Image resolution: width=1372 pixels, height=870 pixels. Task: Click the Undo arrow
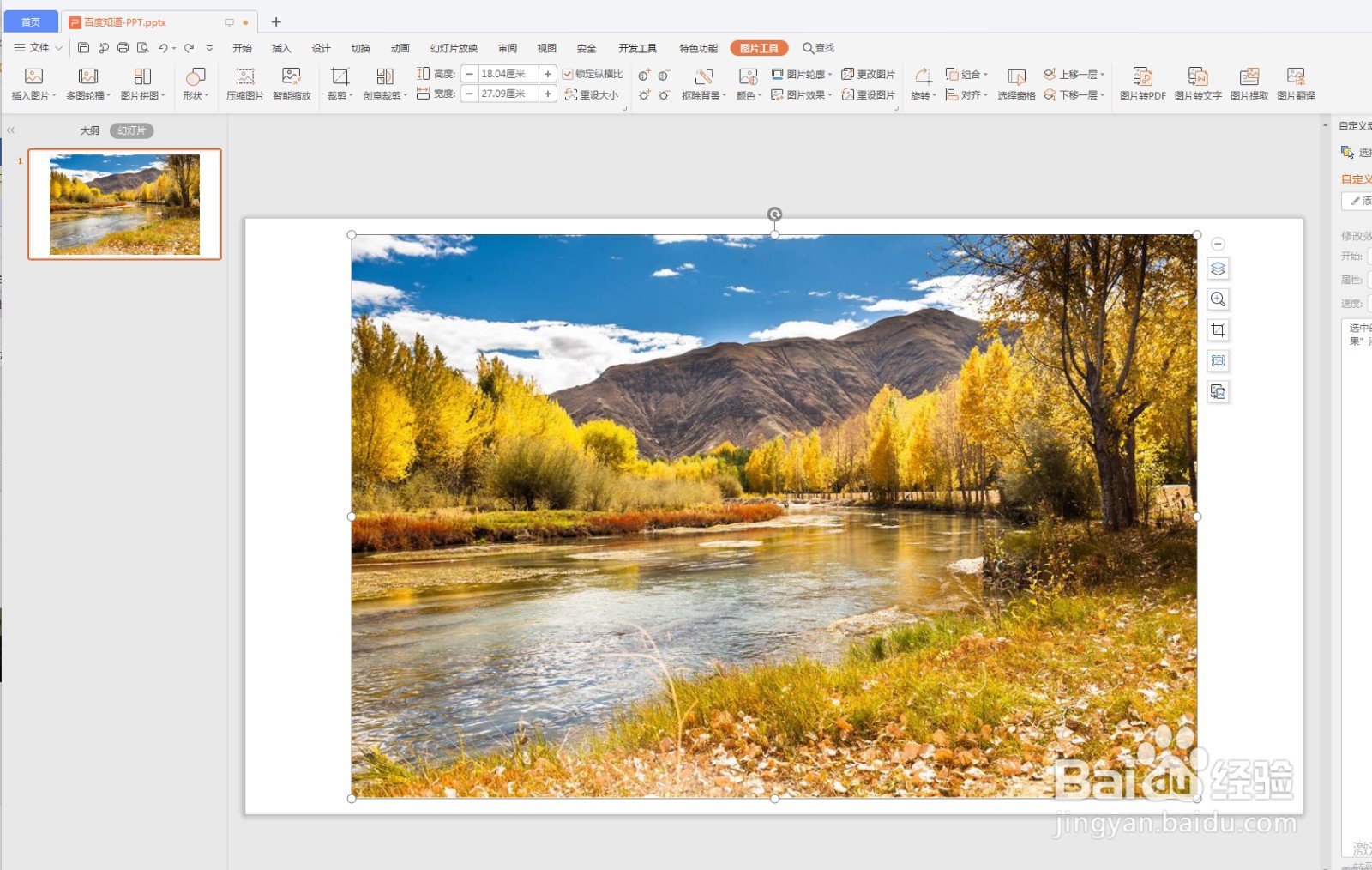163,48
